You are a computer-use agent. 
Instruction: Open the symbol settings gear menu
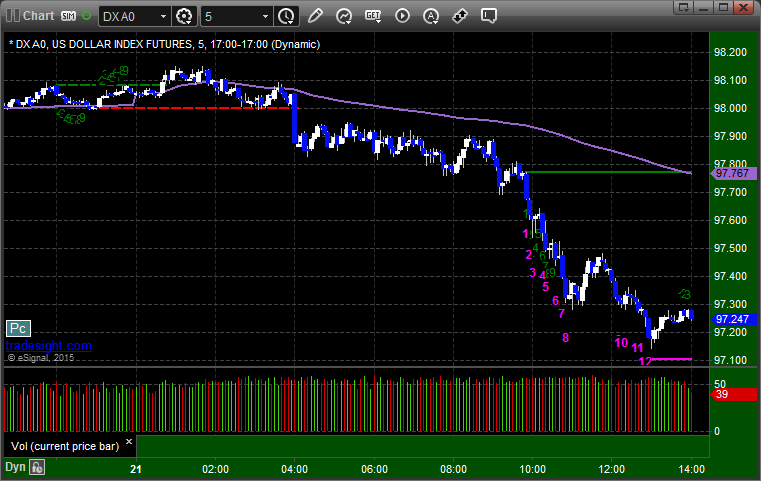[184, 17]
